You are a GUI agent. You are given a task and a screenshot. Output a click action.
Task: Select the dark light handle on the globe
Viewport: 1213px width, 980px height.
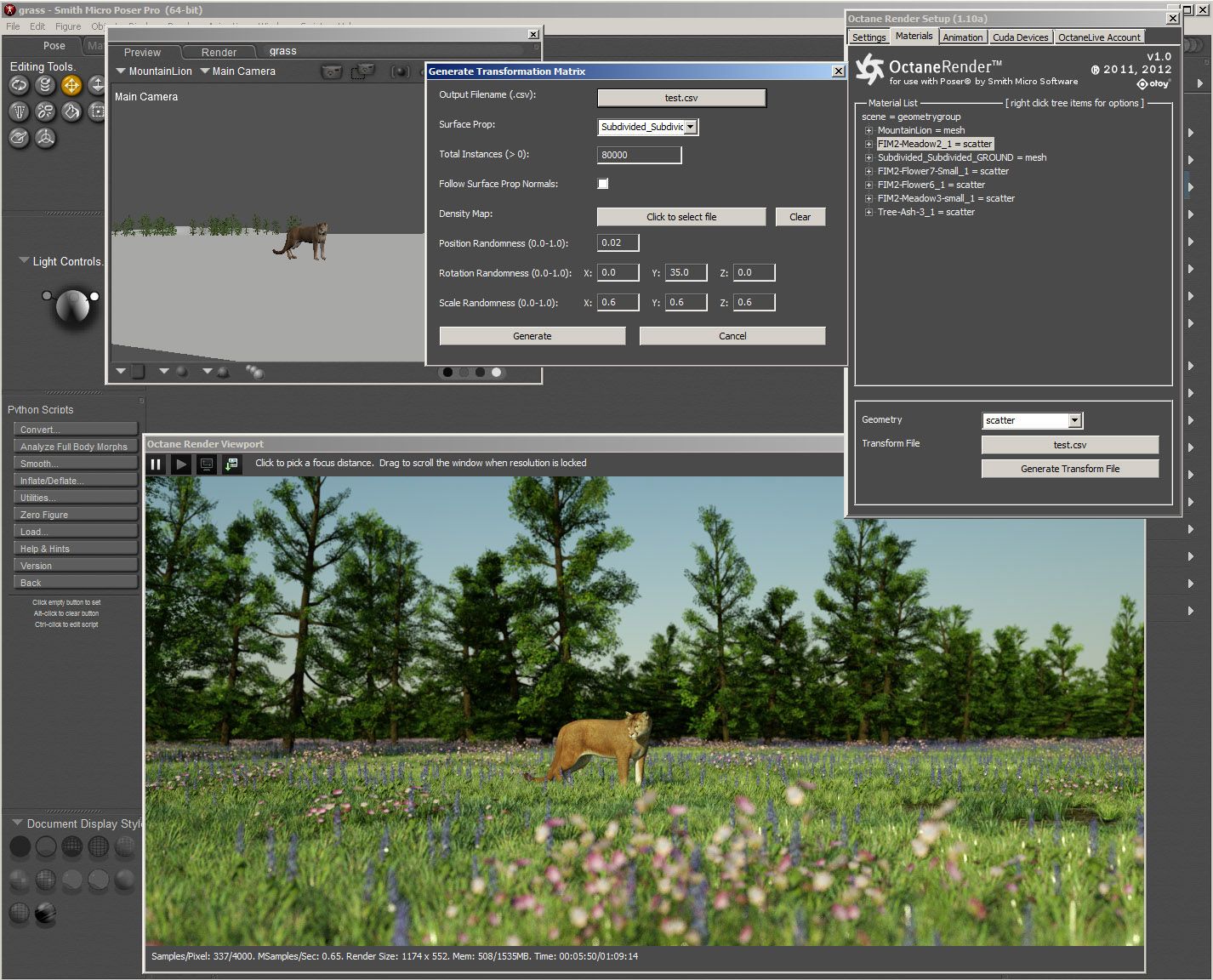coord(47,296)
